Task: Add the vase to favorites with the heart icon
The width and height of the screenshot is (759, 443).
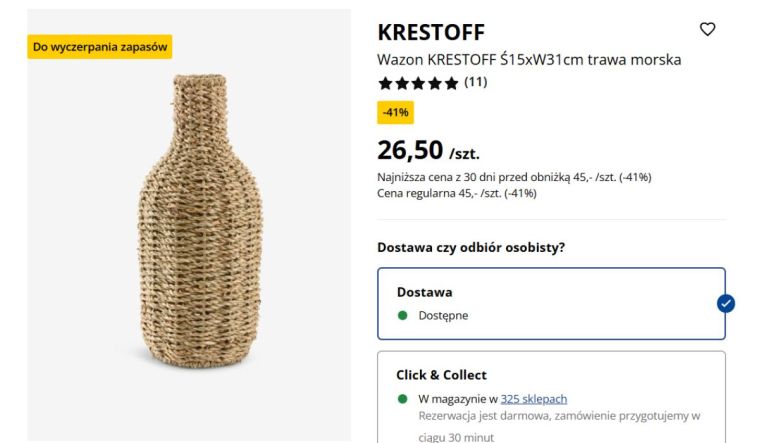Action: [x=707, y=30]
